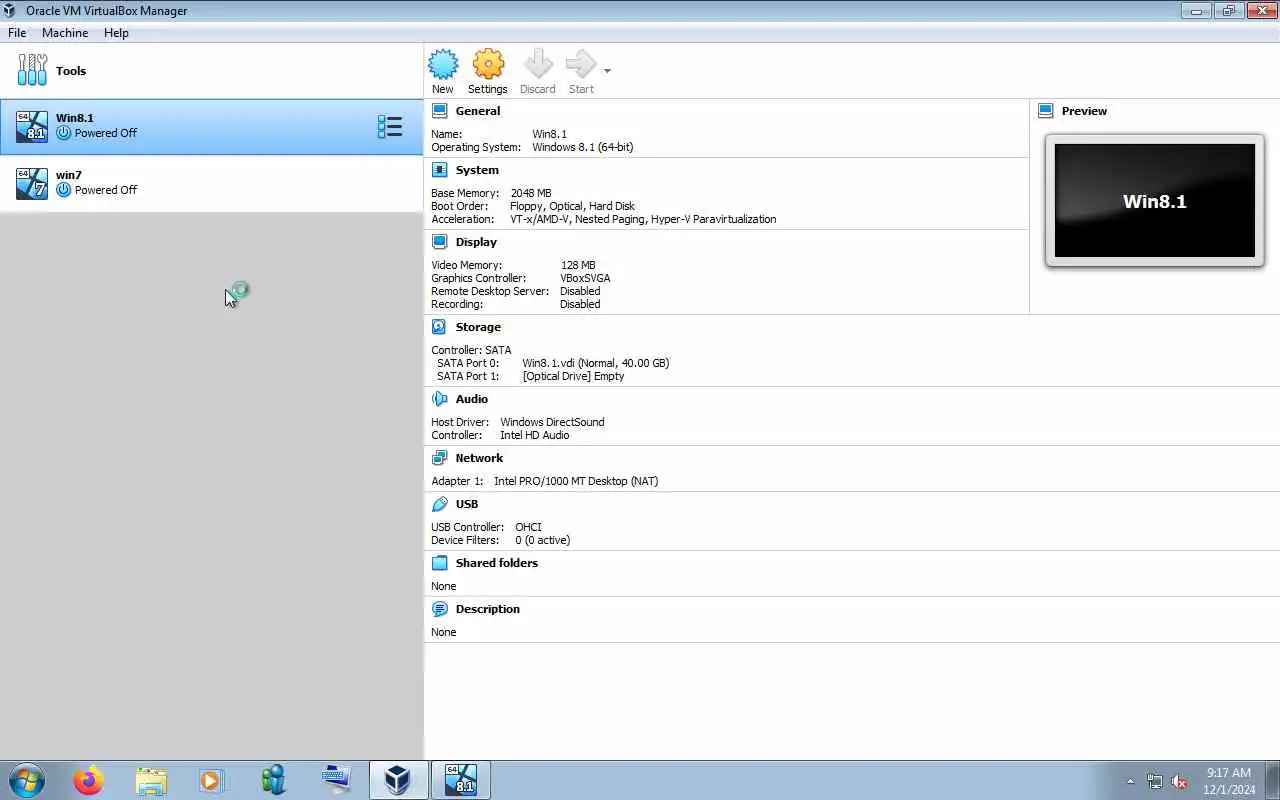Click 'Floppy, Optical, Hard Disk' boot order
The image size is (1280, 800).
[x=572, y=206]
